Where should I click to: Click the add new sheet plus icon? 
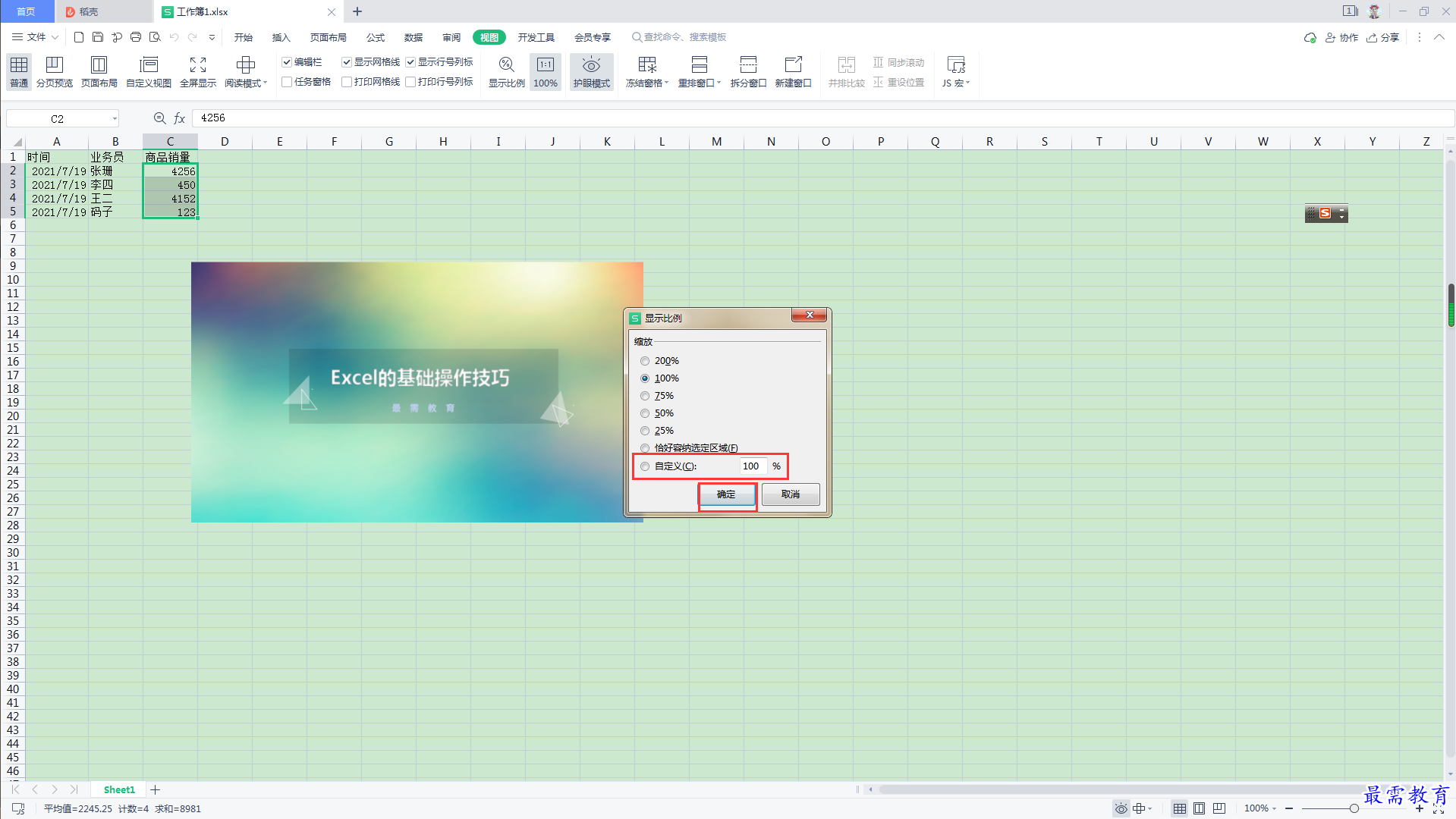point(156,789)
